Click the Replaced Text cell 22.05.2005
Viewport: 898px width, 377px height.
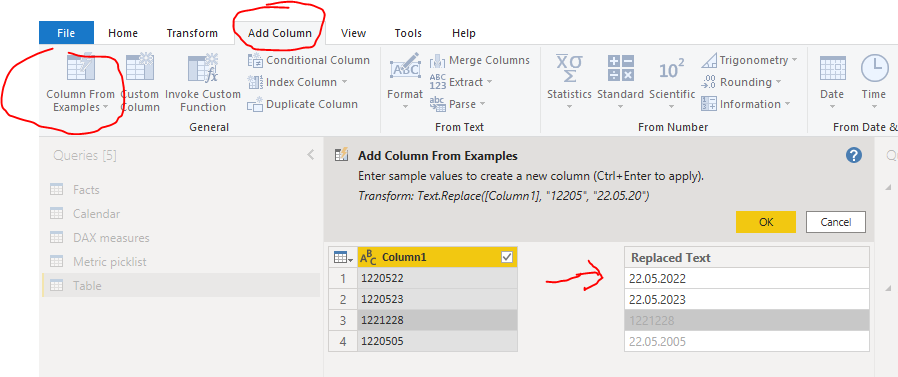tap(747, 341)
